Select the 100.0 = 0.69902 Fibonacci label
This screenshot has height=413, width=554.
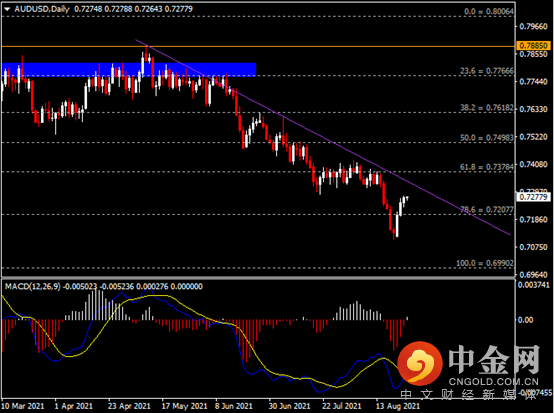click(x=485, y=263)
